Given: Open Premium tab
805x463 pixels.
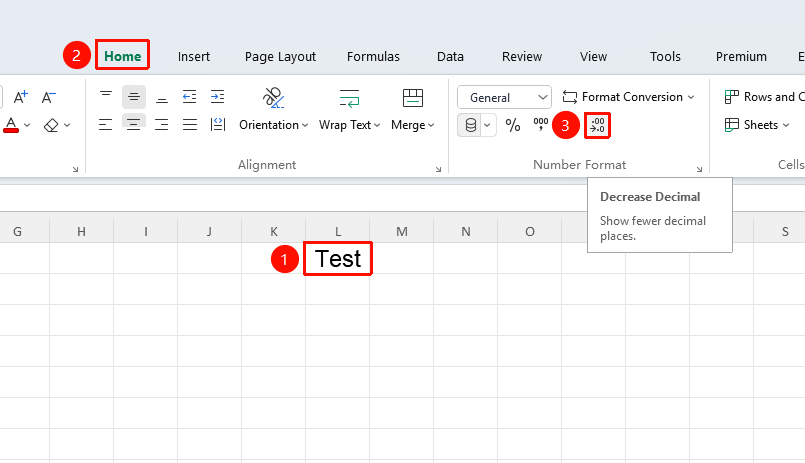Looking at the screenshot, I should click(x=741, y=56).
